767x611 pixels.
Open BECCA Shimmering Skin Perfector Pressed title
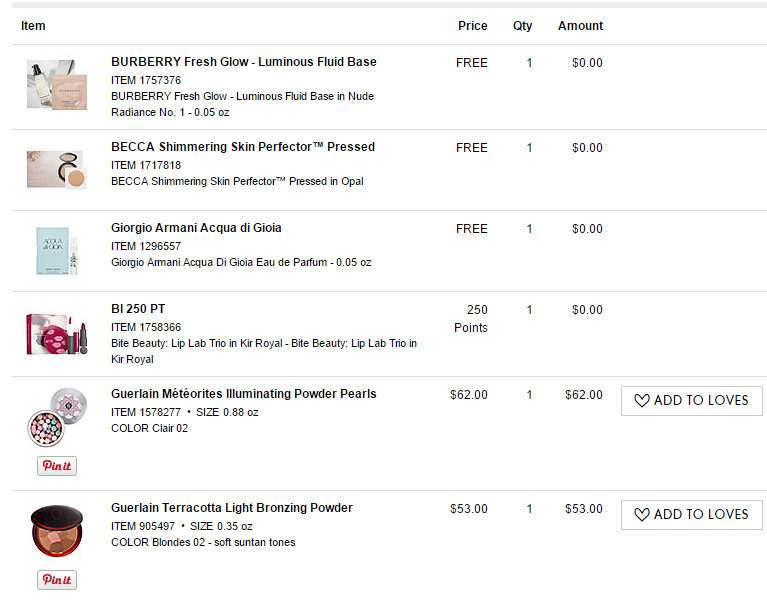[x=243, y=147]
